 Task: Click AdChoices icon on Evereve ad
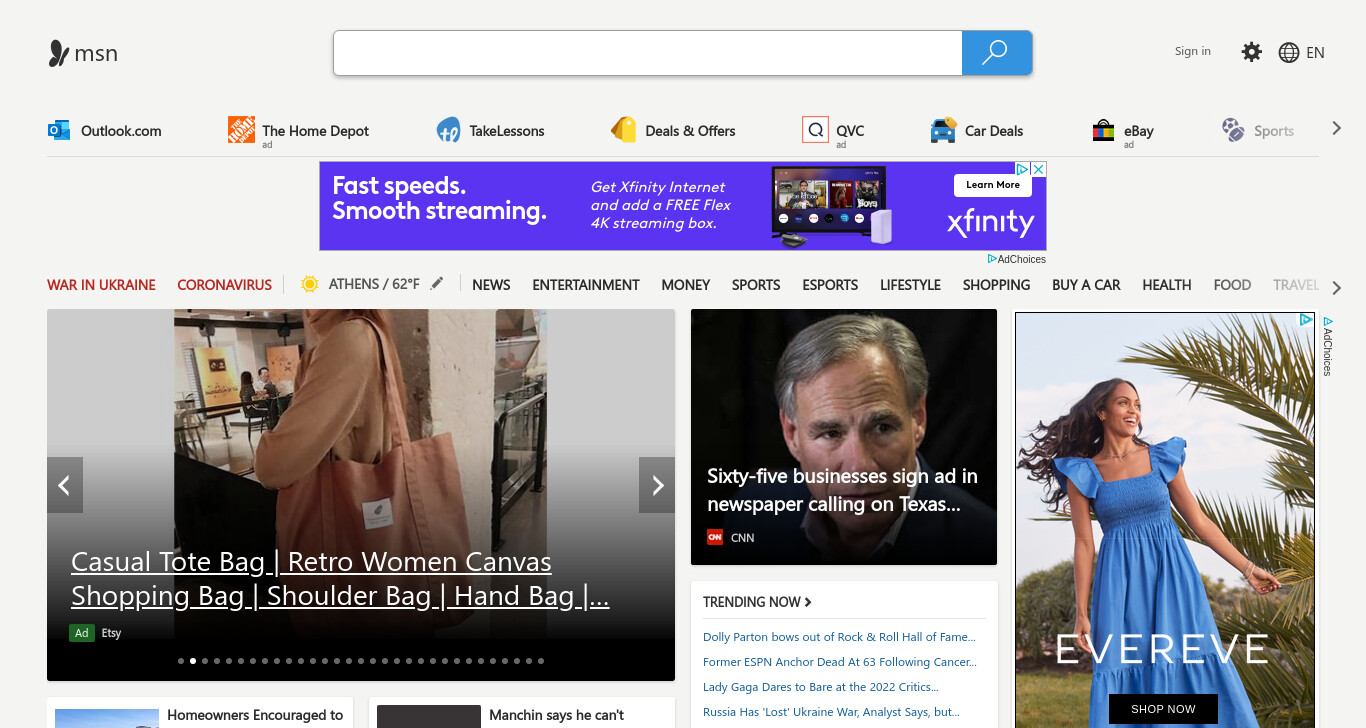(x=1306, y=320)
